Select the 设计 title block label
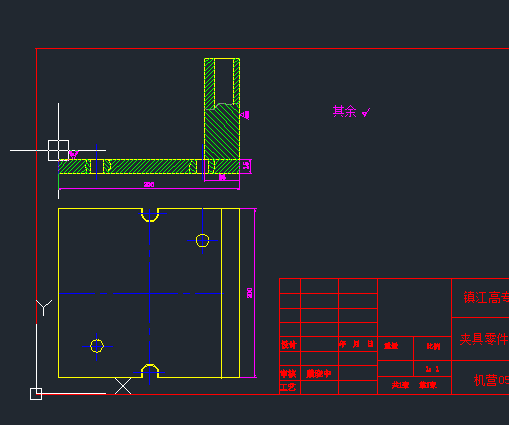 point(288,345)
